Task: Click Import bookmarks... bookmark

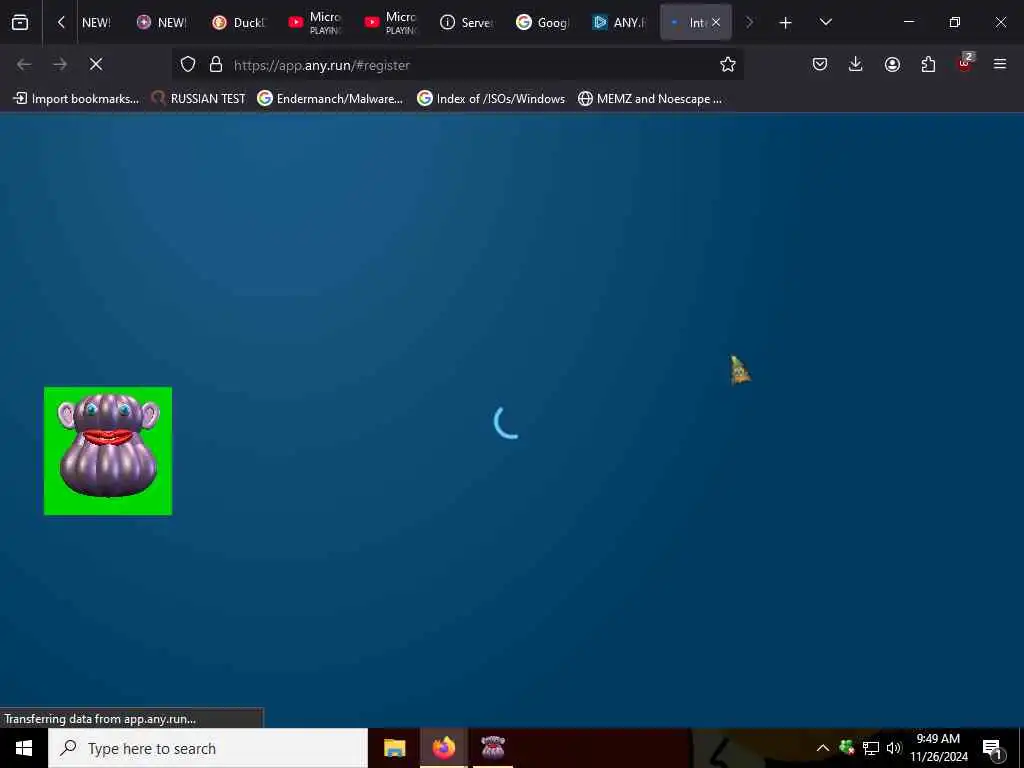Action: (76, 99)
